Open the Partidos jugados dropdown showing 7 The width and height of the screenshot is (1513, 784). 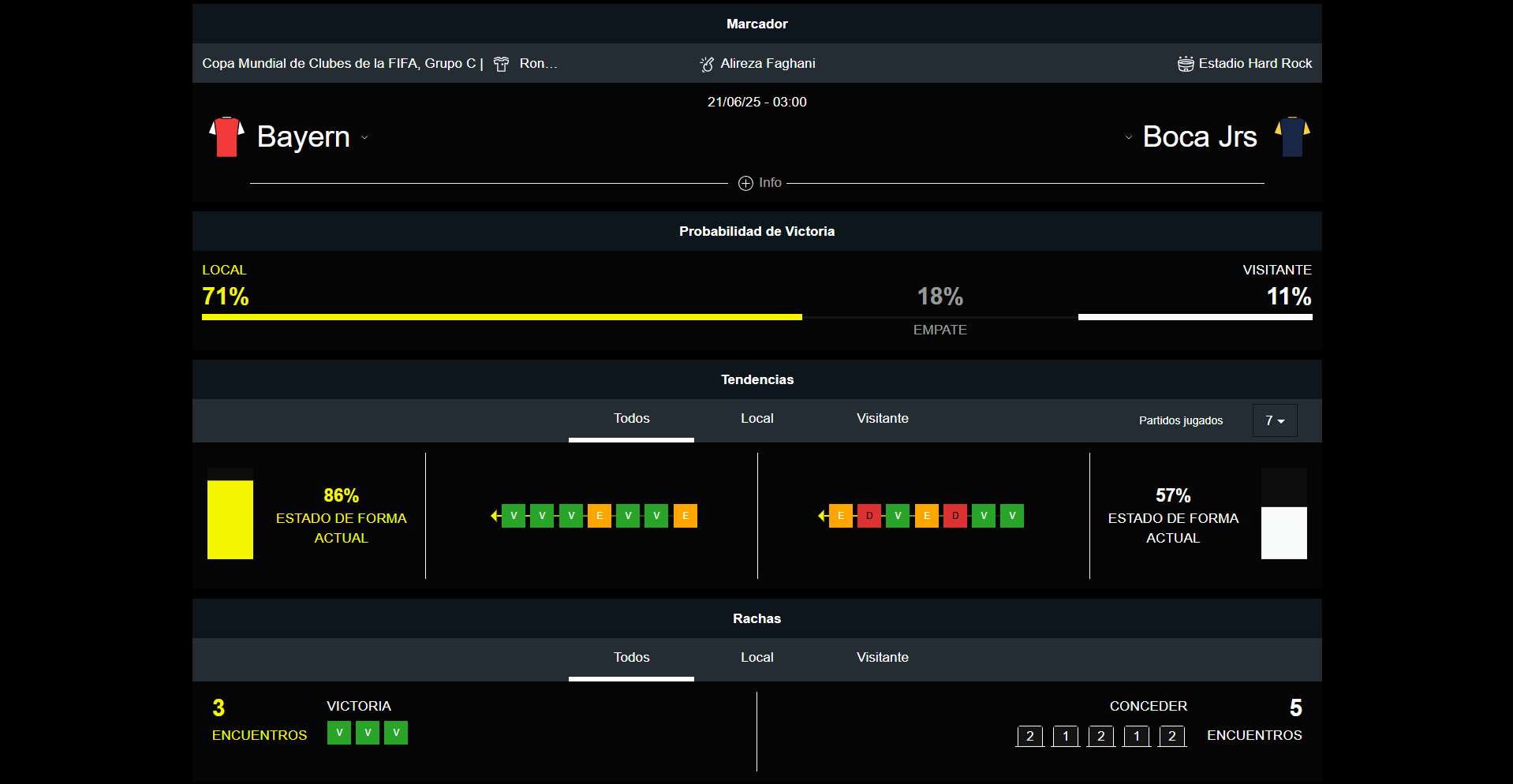(x=1274, y=420)
